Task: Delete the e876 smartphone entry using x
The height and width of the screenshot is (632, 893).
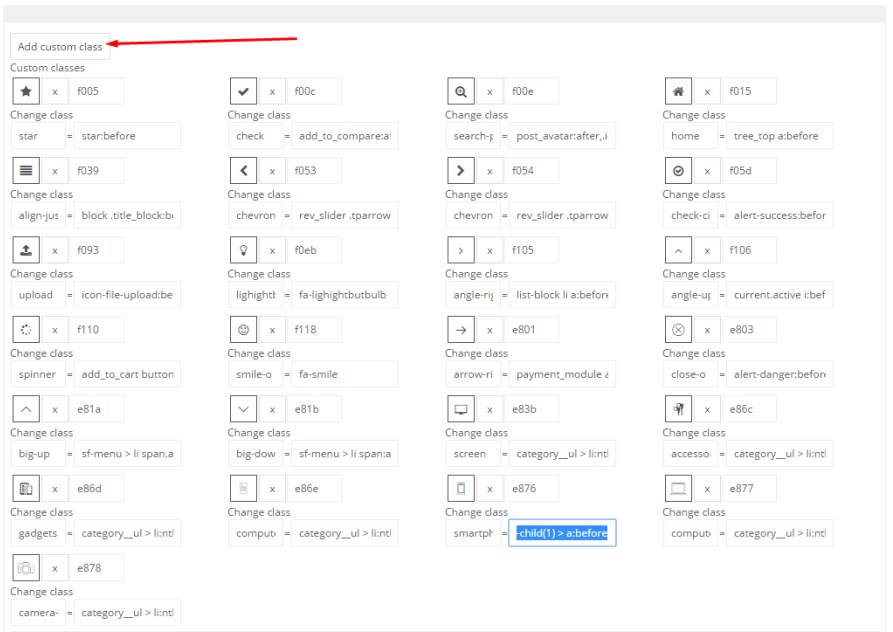Action: coord(489,489)
